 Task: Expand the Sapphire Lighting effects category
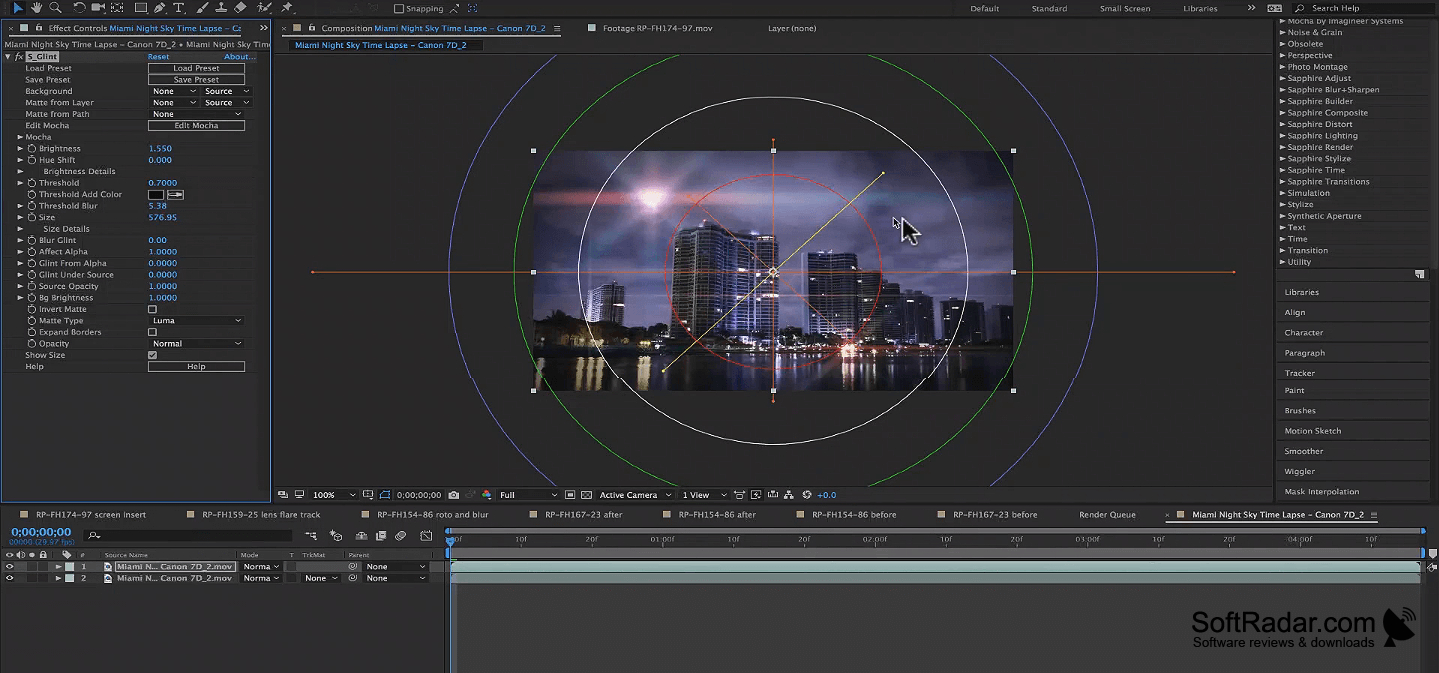(1322, 136)
